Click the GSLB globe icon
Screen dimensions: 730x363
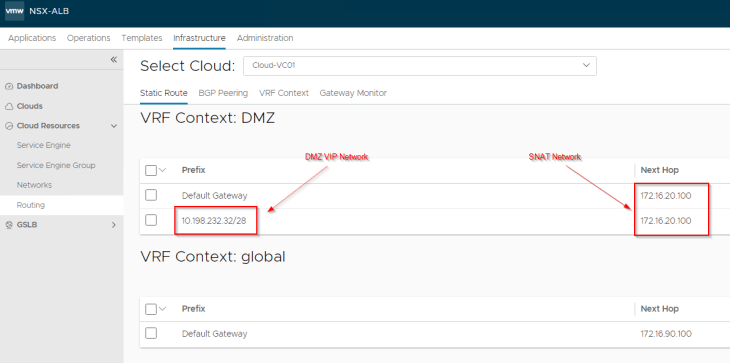tap(9, 225)
